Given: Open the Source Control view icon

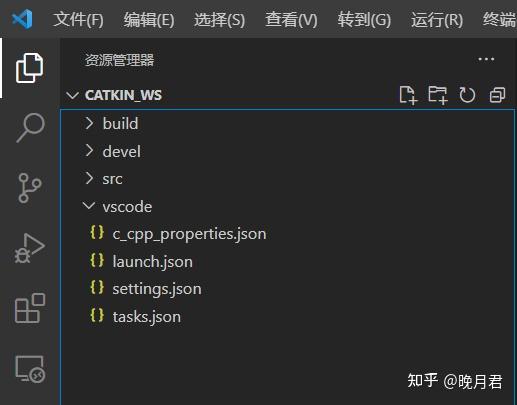Looking at the screenshot, I should [29, 188].
